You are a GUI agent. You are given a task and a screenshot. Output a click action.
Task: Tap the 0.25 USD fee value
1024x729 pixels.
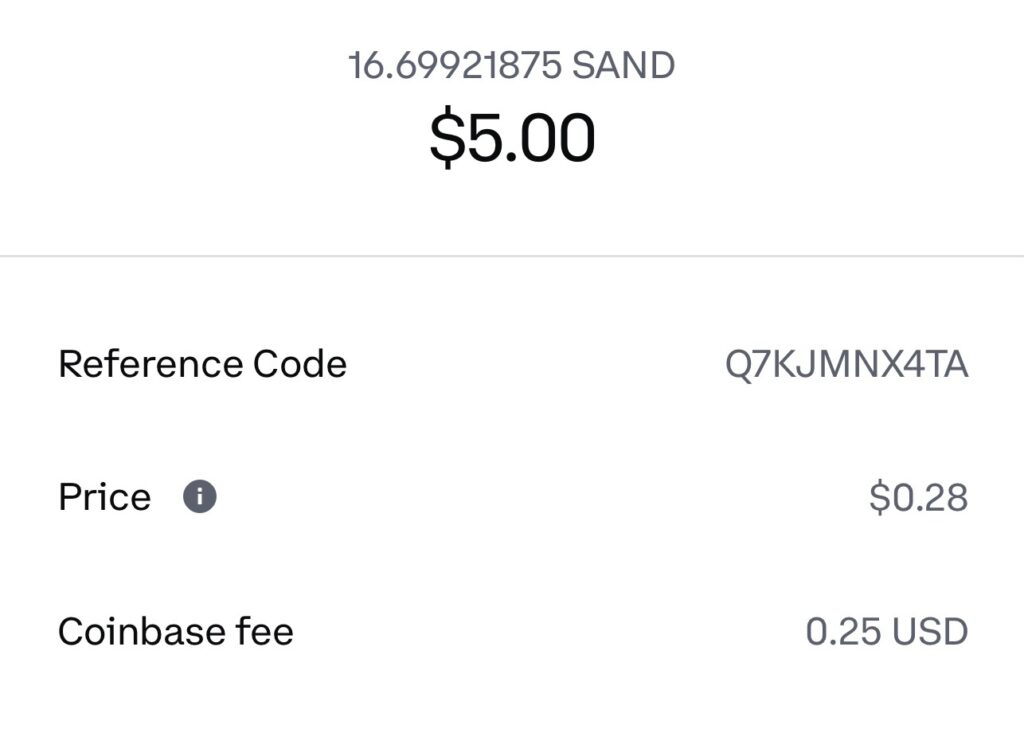click(887, 632)
